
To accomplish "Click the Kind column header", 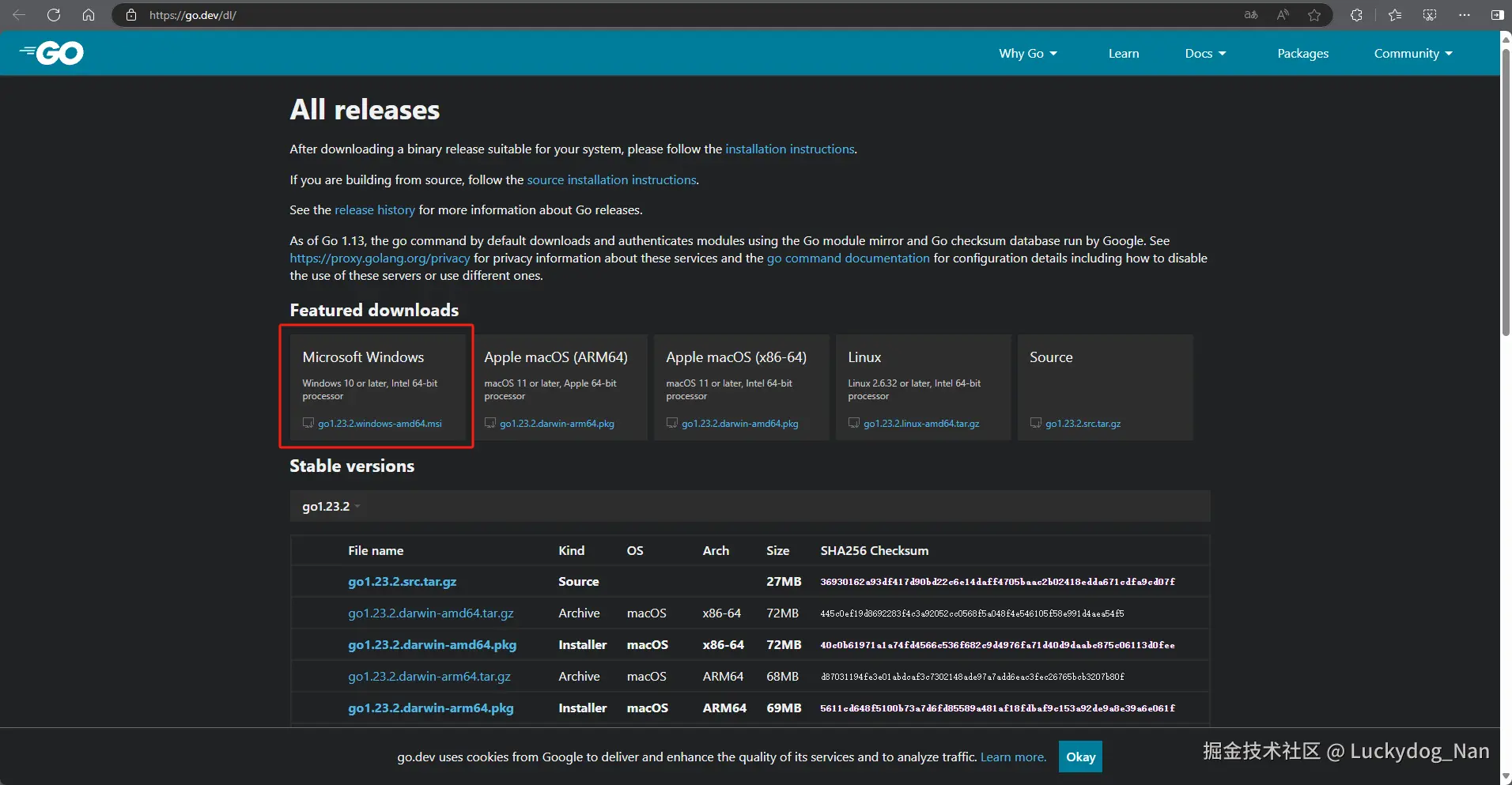I will [572, 550].
